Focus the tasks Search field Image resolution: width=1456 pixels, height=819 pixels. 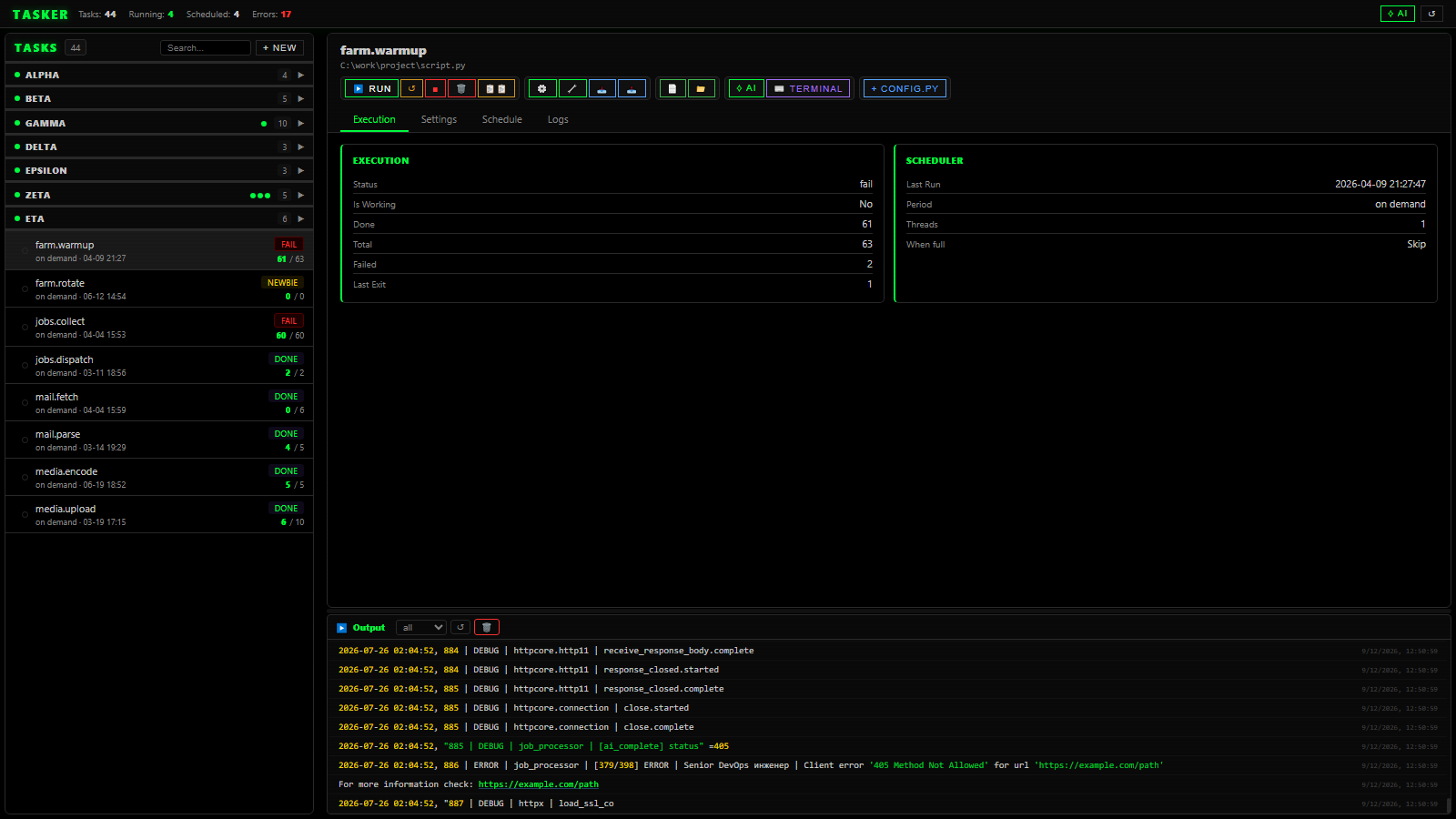pos(206,47)
